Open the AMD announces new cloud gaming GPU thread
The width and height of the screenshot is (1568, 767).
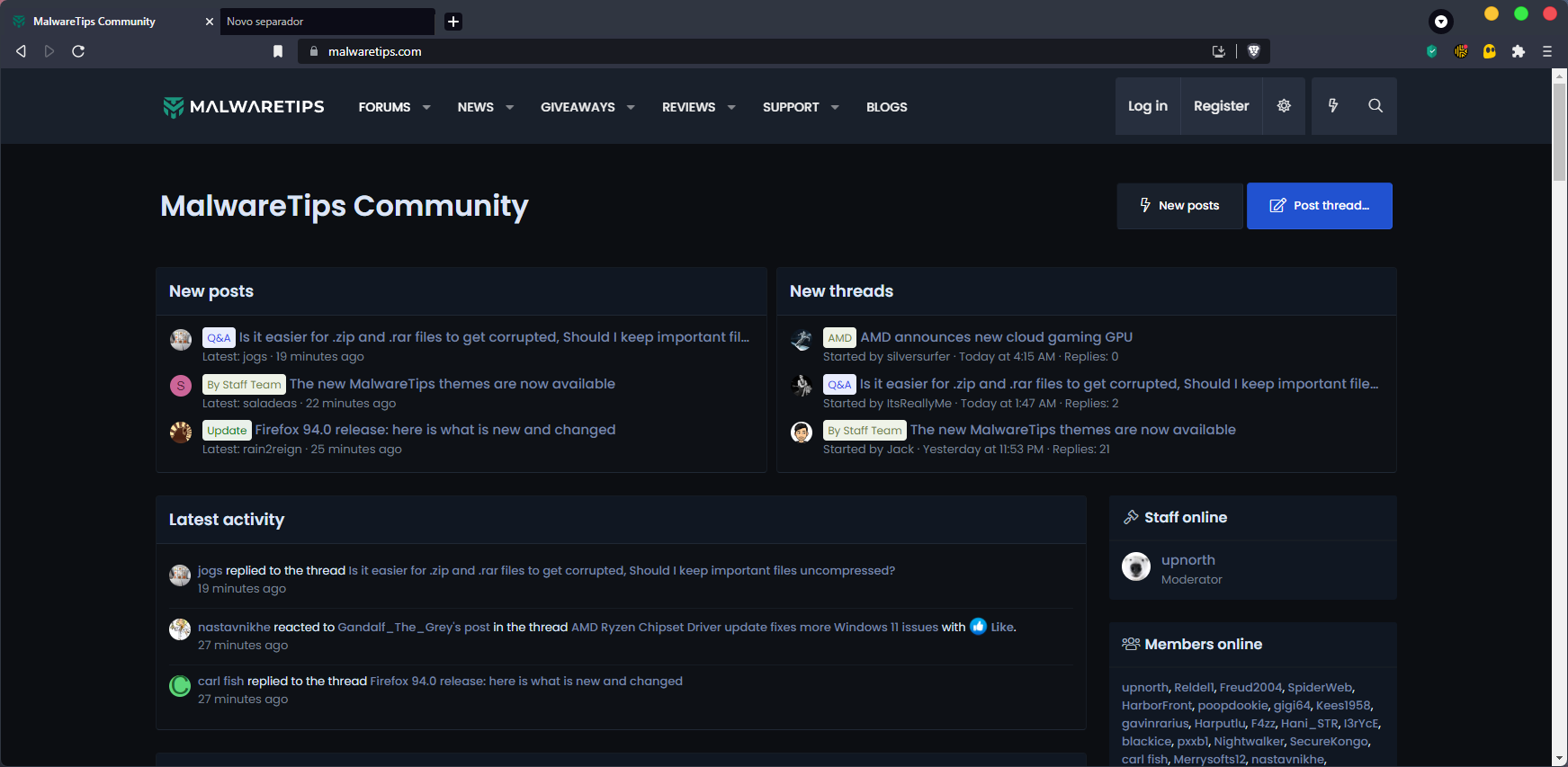(997, 337)
